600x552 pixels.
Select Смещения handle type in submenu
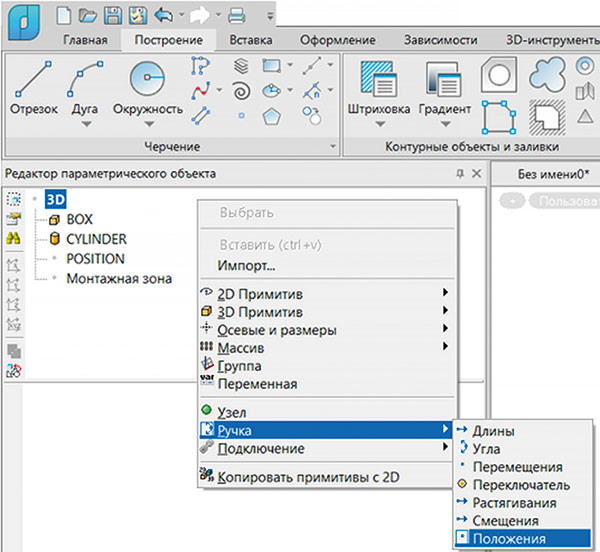pyautogui.click(x=523, y=521)
